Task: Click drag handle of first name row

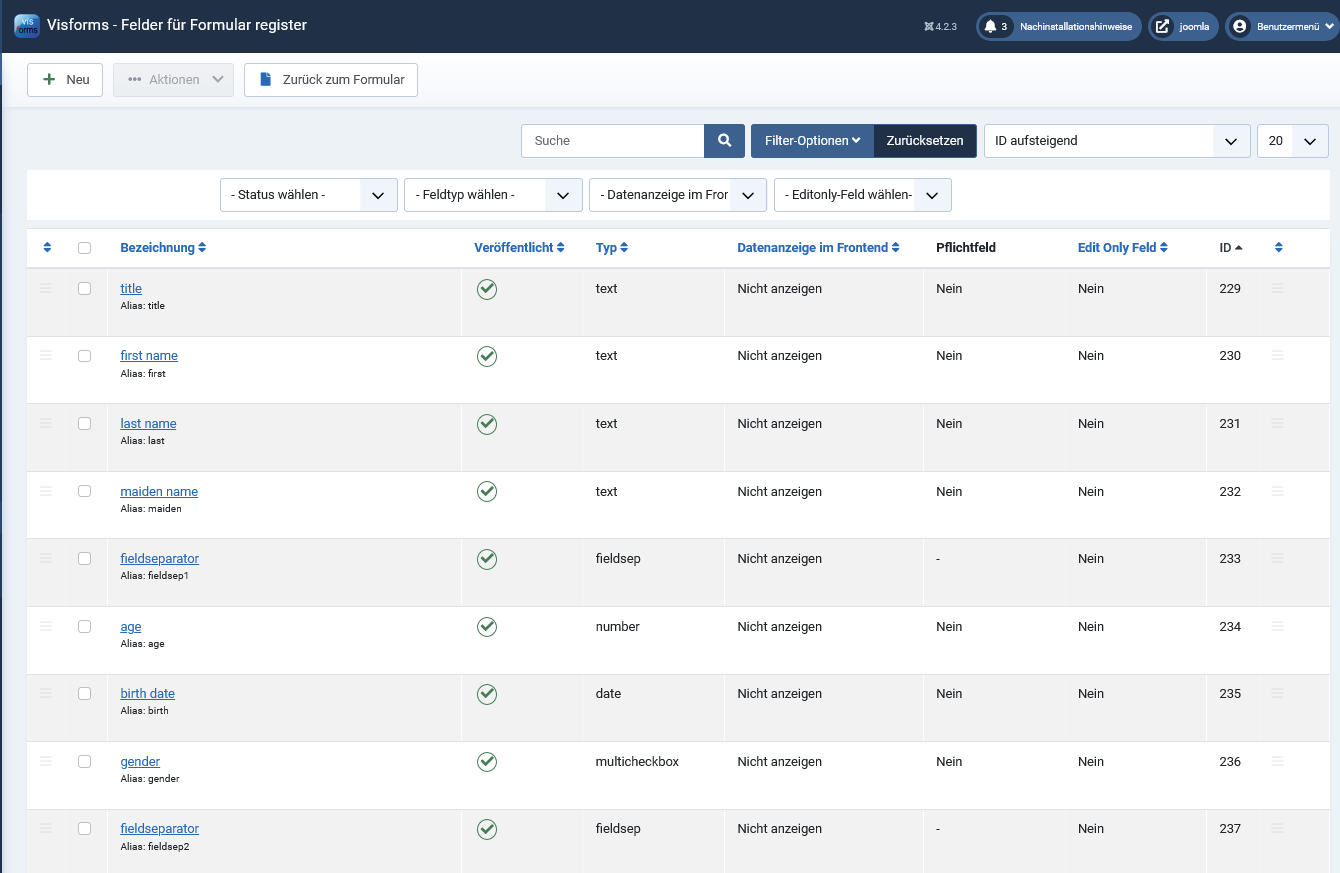Action: (x=46, y=356)
